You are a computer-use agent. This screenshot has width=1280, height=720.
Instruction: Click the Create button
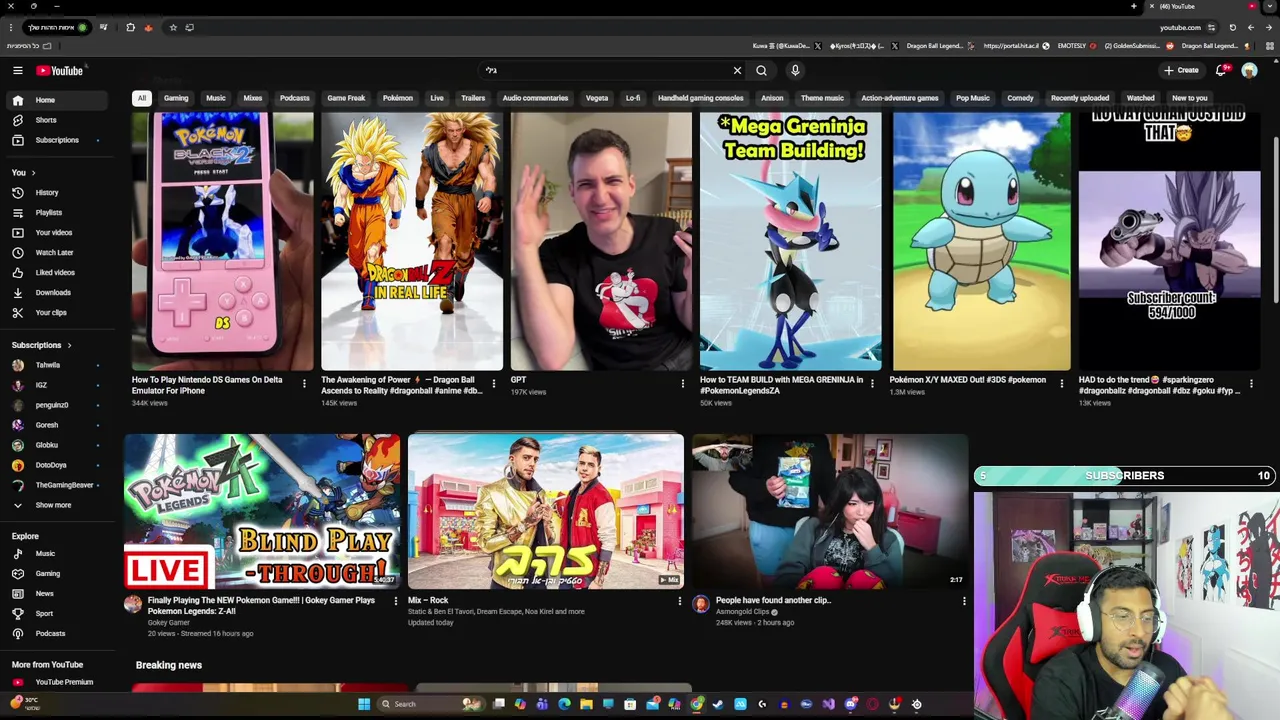point(1181,70)
